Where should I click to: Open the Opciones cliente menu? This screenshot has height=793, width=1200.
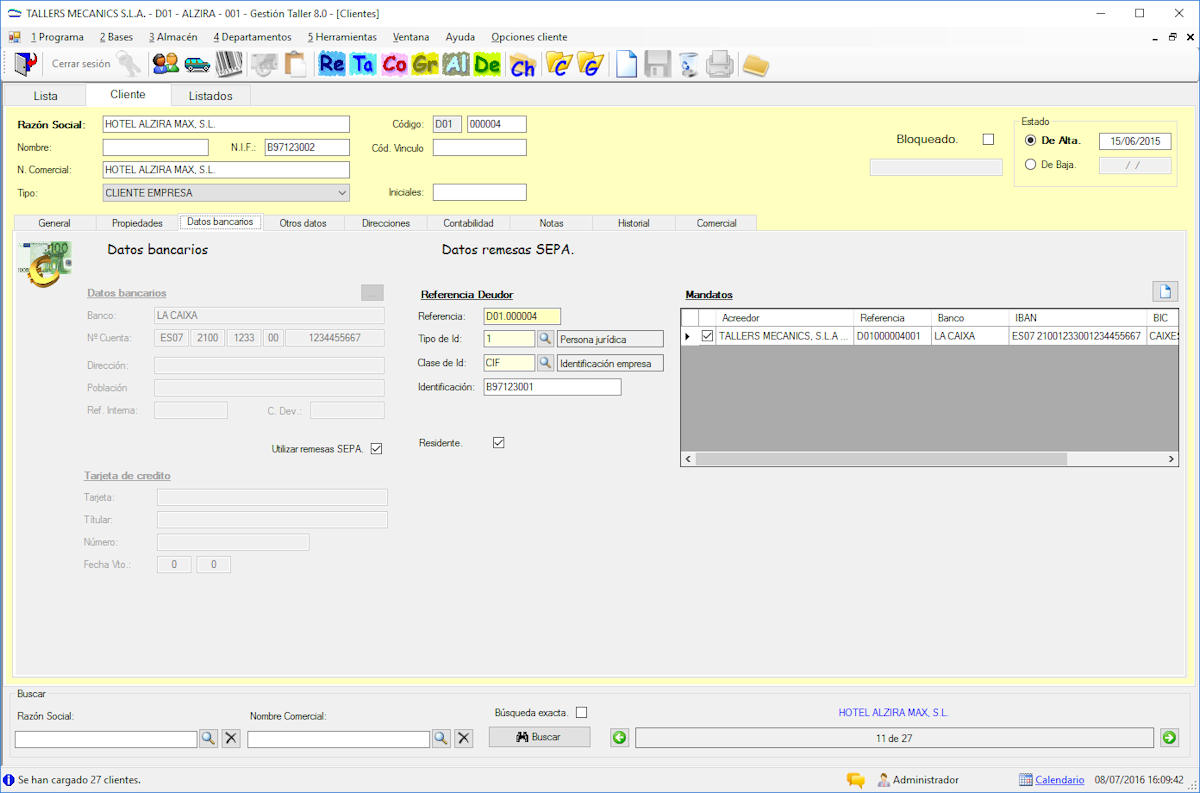[x=529, y=37]
